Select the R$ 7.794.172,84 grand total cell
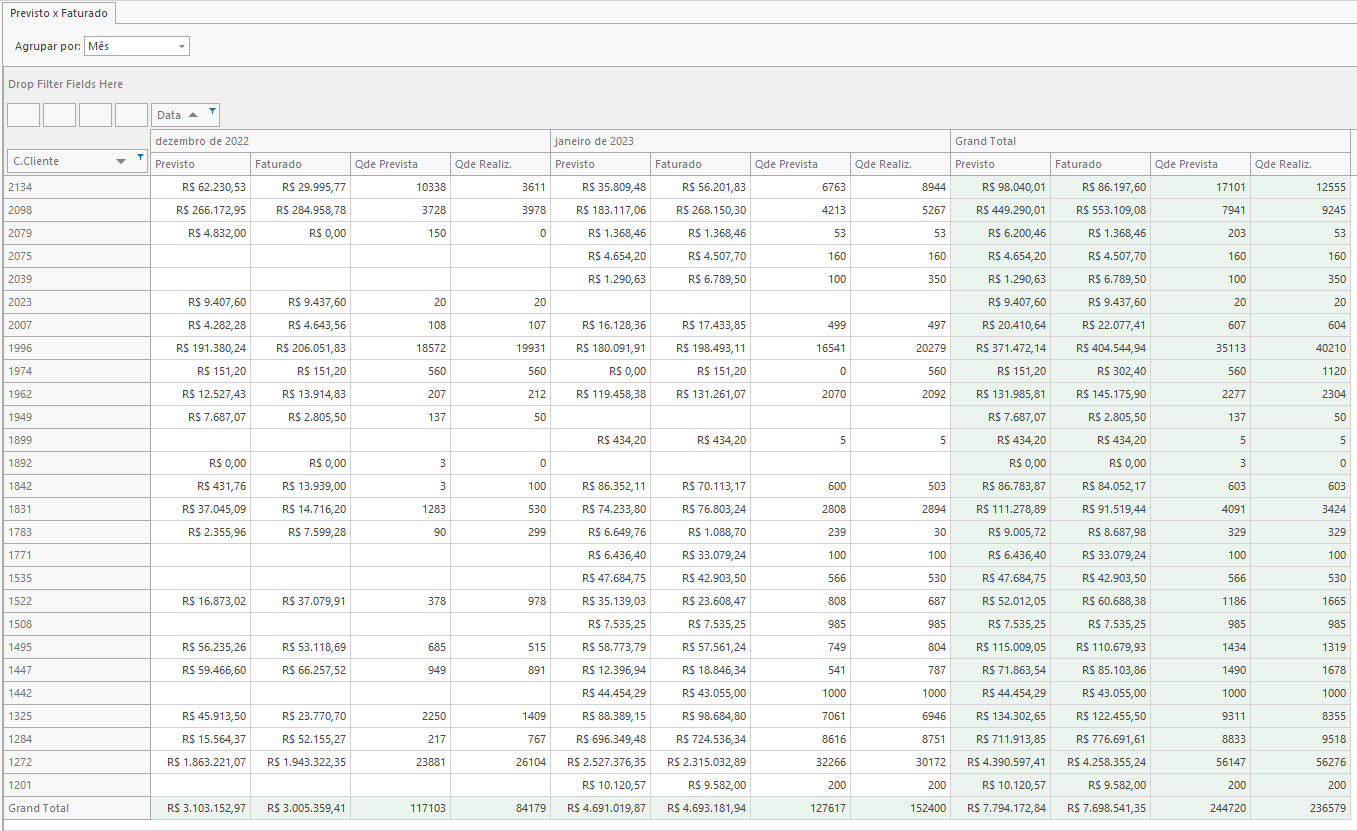The image size is (1357, 831). click(1000, 808)
